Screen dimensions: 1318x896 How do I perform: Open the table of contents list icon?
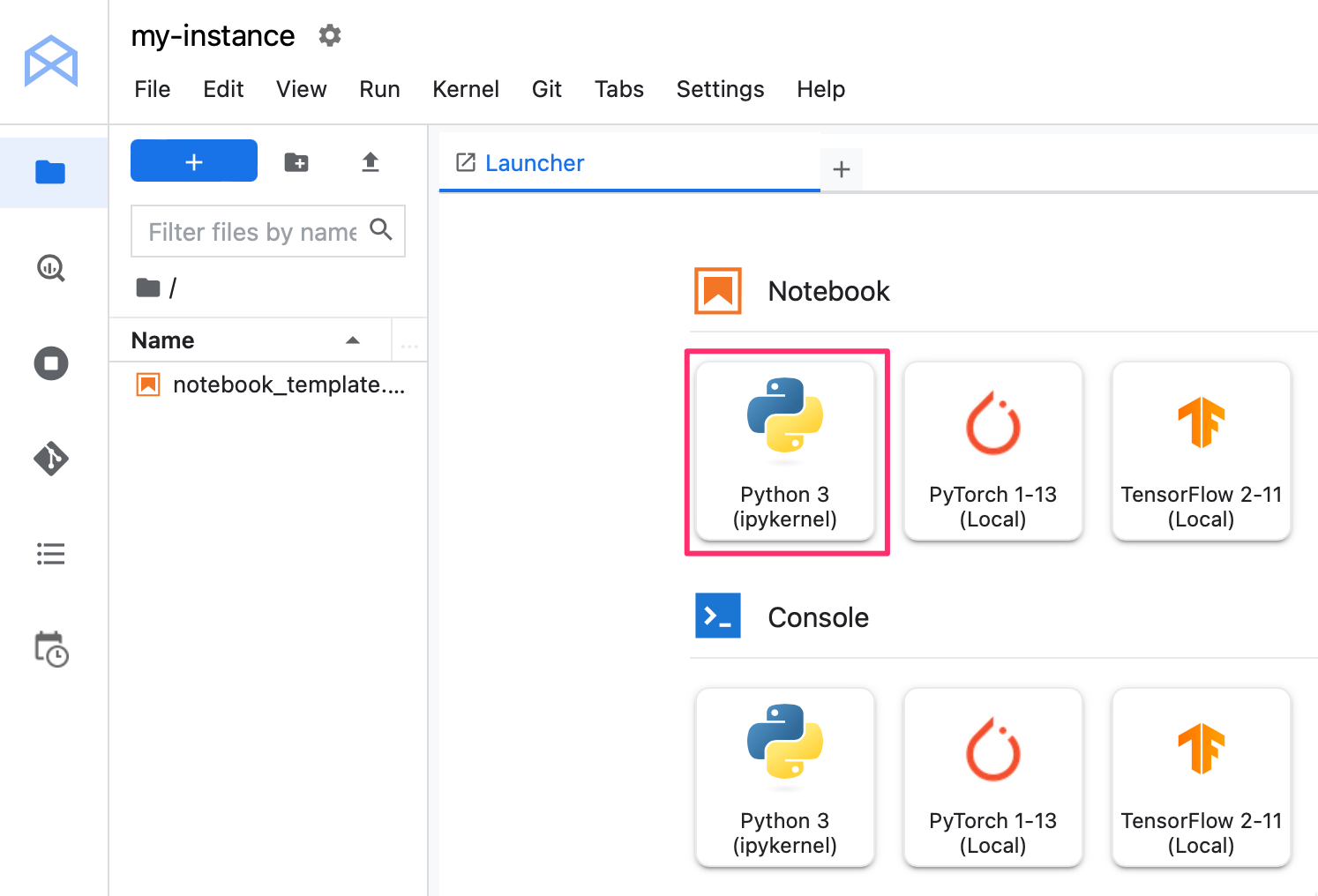click(50, 554)
